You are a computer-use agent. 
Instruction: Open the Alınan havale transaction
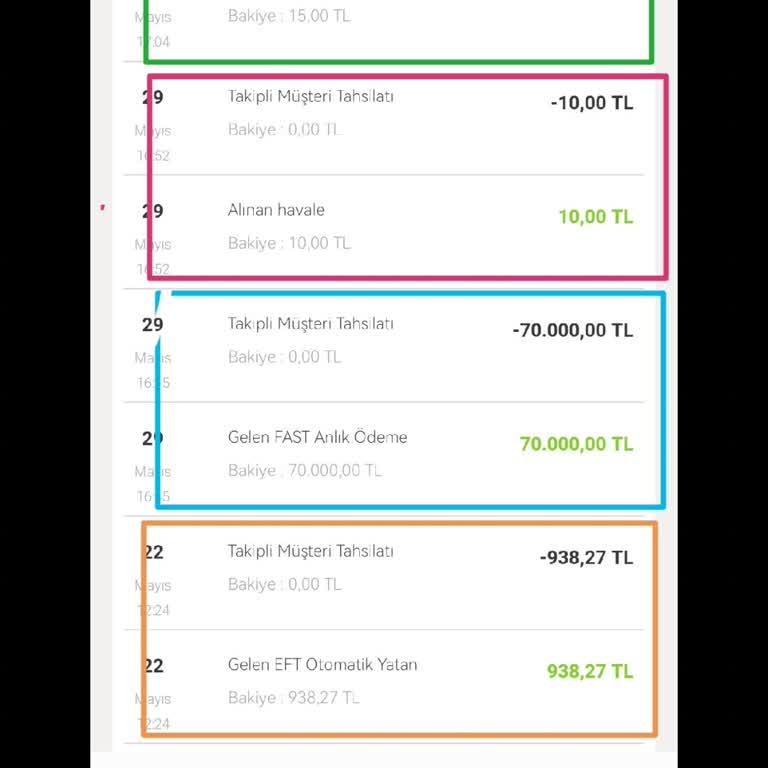(x=276, y=210)
